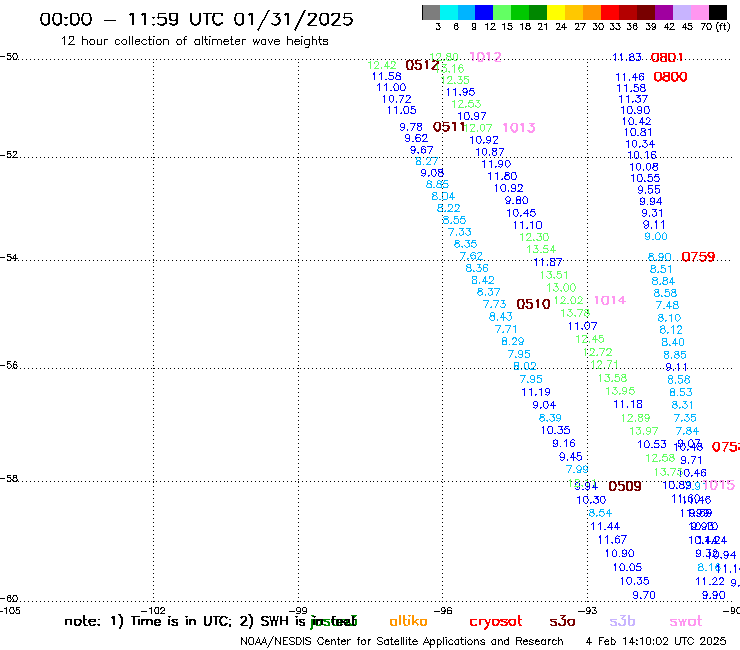Click the s3a satellite legend label
This screenshot has width=740, height=650.
point(562,621)
